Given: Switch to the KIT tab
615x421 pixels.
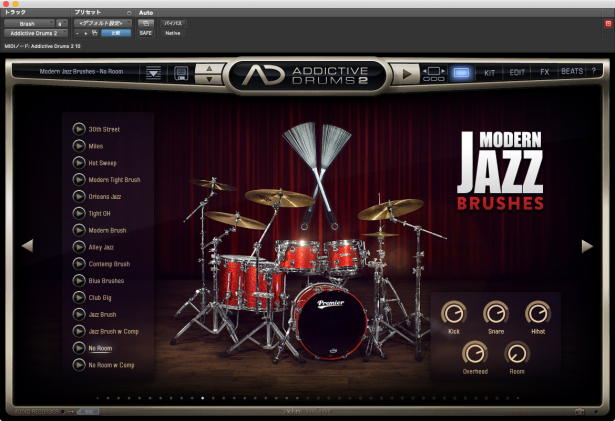Looking at the screenshot, I should pos(489,72).
